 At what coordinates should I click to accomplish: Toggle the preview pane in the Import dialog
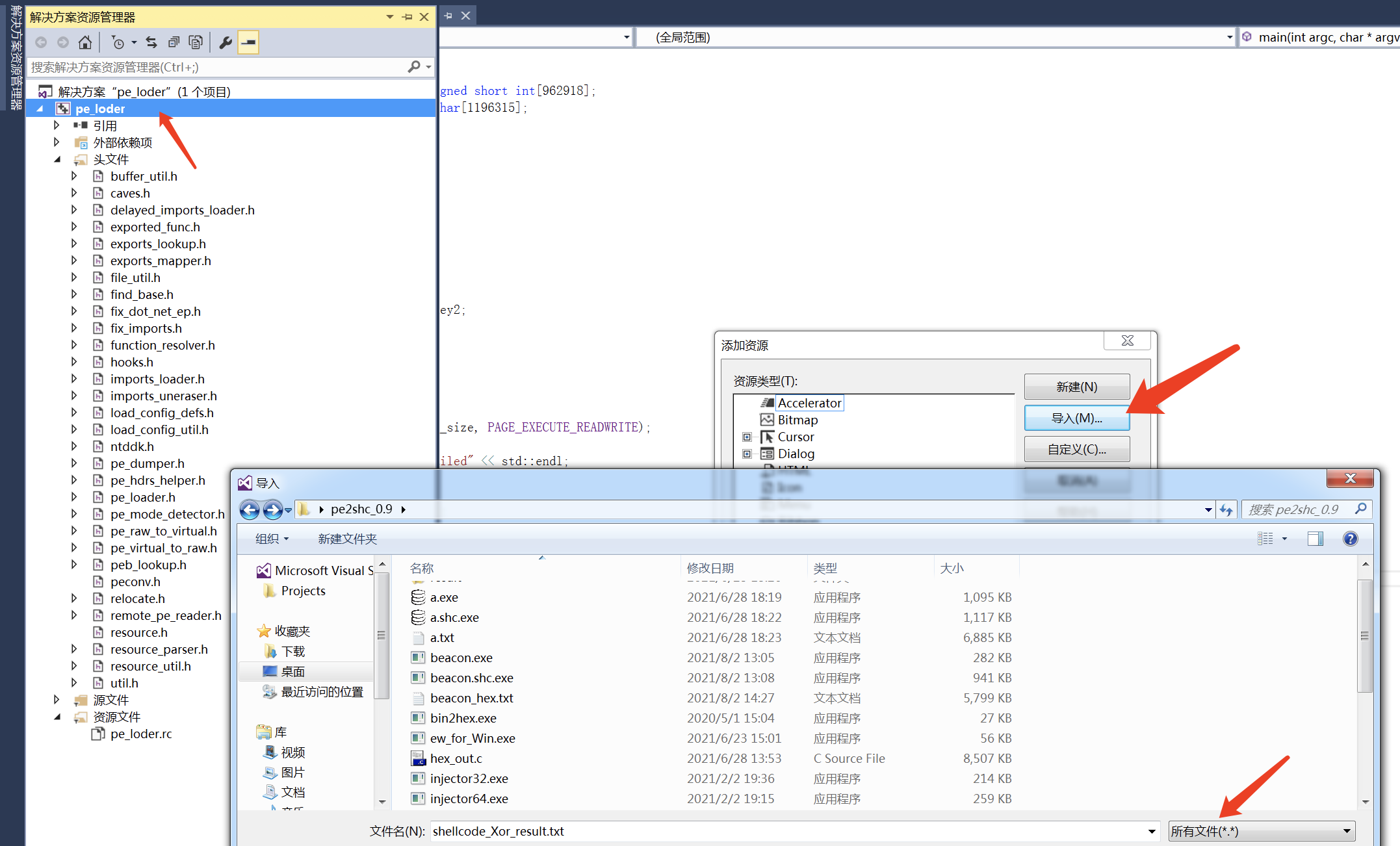[1316, 539]
